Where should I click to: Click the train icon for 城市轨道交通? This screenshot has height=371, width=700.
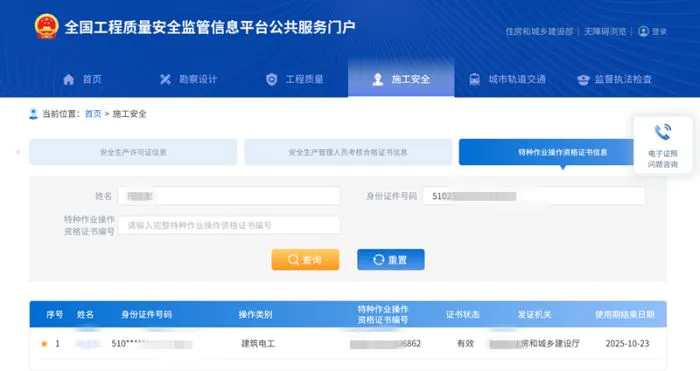tap(475, 79)
